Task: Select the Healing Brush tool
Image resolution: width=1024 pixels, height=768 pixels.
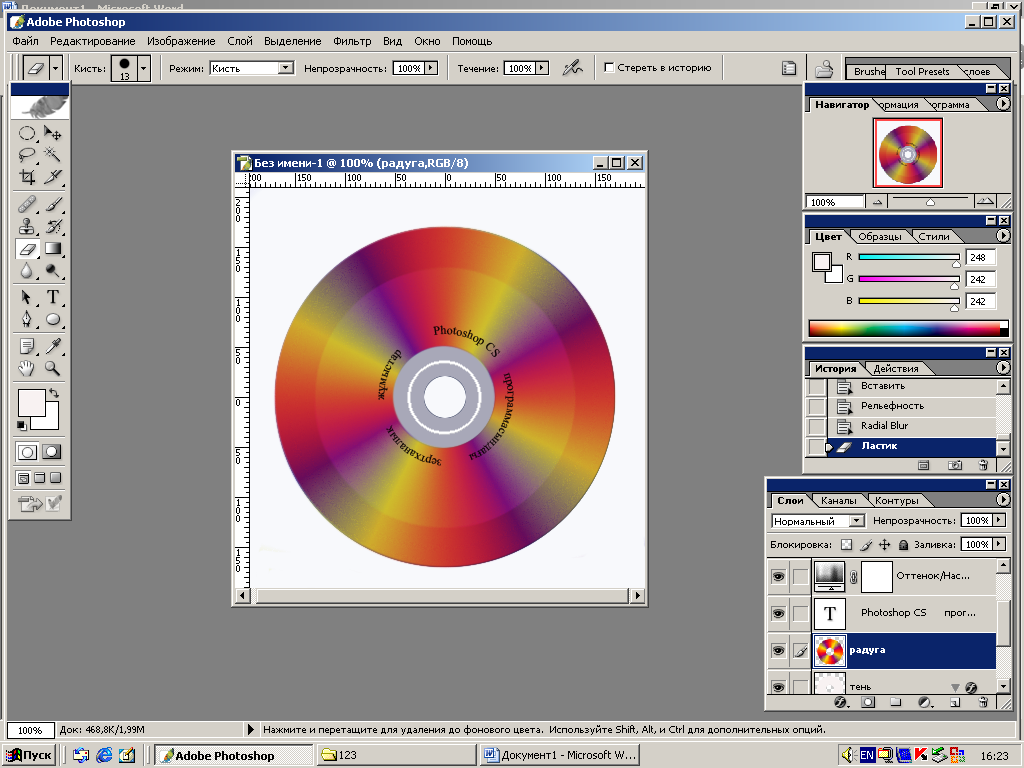Action: pyautogui.click(x=27, y=204)
